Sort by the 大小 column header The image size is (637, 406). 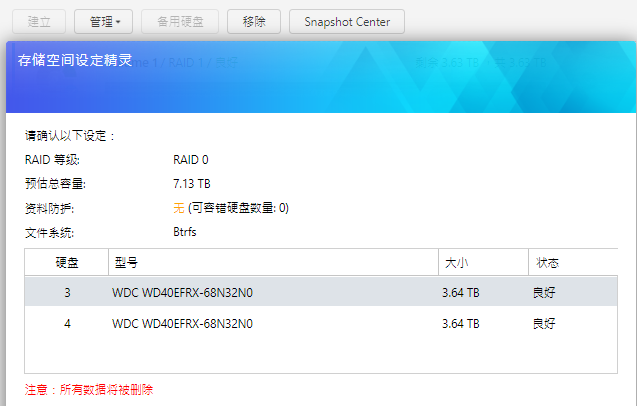[x=455, y=263]
